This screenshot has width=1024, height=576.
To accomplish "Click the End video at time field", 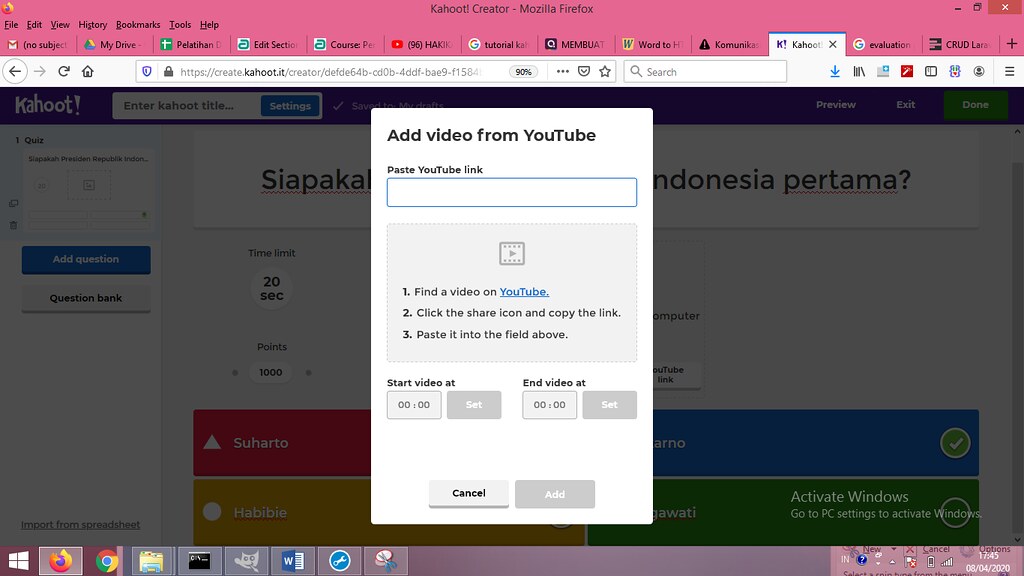I will pyautogui.click(x=549, y=405).
